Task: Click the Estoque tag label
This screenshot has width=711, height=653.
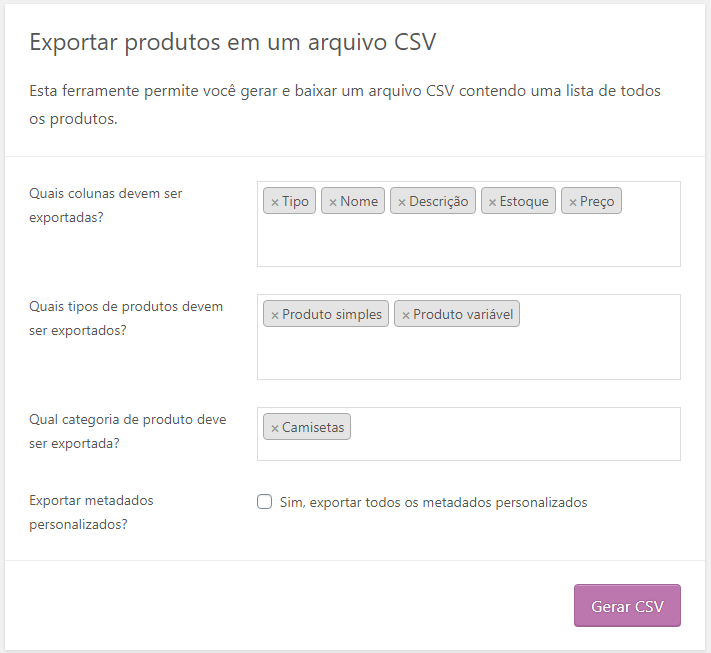Action: (524, 202)
